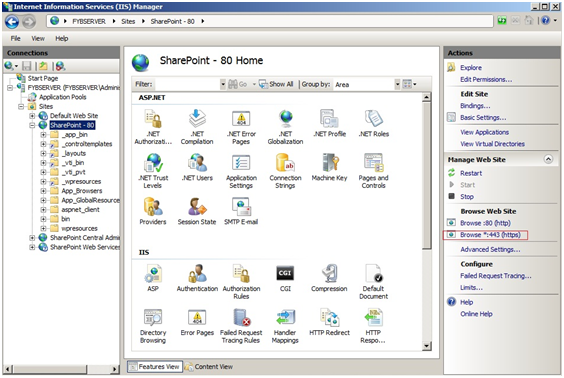The width and height of the screenshot is (564, 378).
Task: Click Restart under Manage Web Site
Action: (471, 173)
